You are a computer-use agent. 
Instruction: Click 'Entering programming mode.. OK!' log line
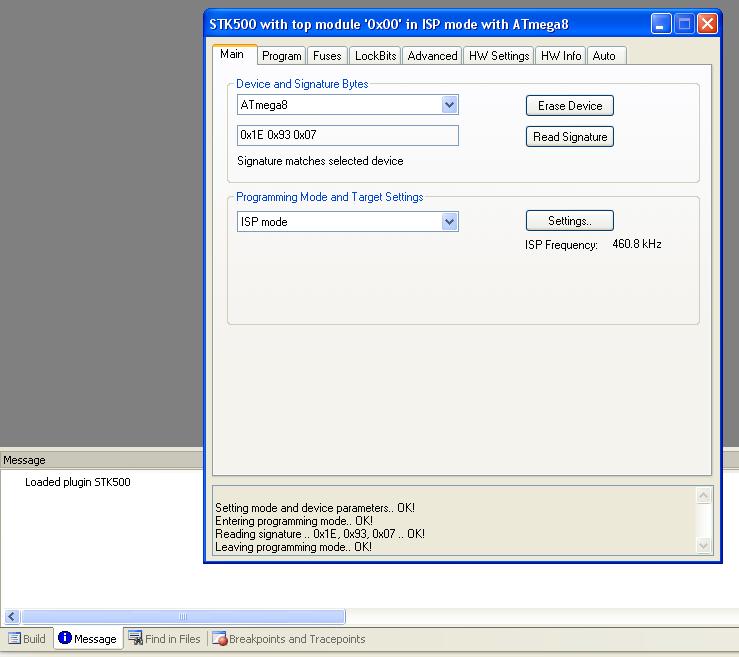point(294,521)
